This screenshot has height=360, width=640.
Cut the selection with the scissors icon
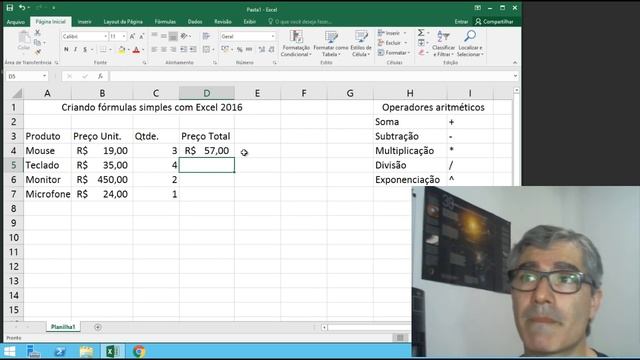point(37,32)
